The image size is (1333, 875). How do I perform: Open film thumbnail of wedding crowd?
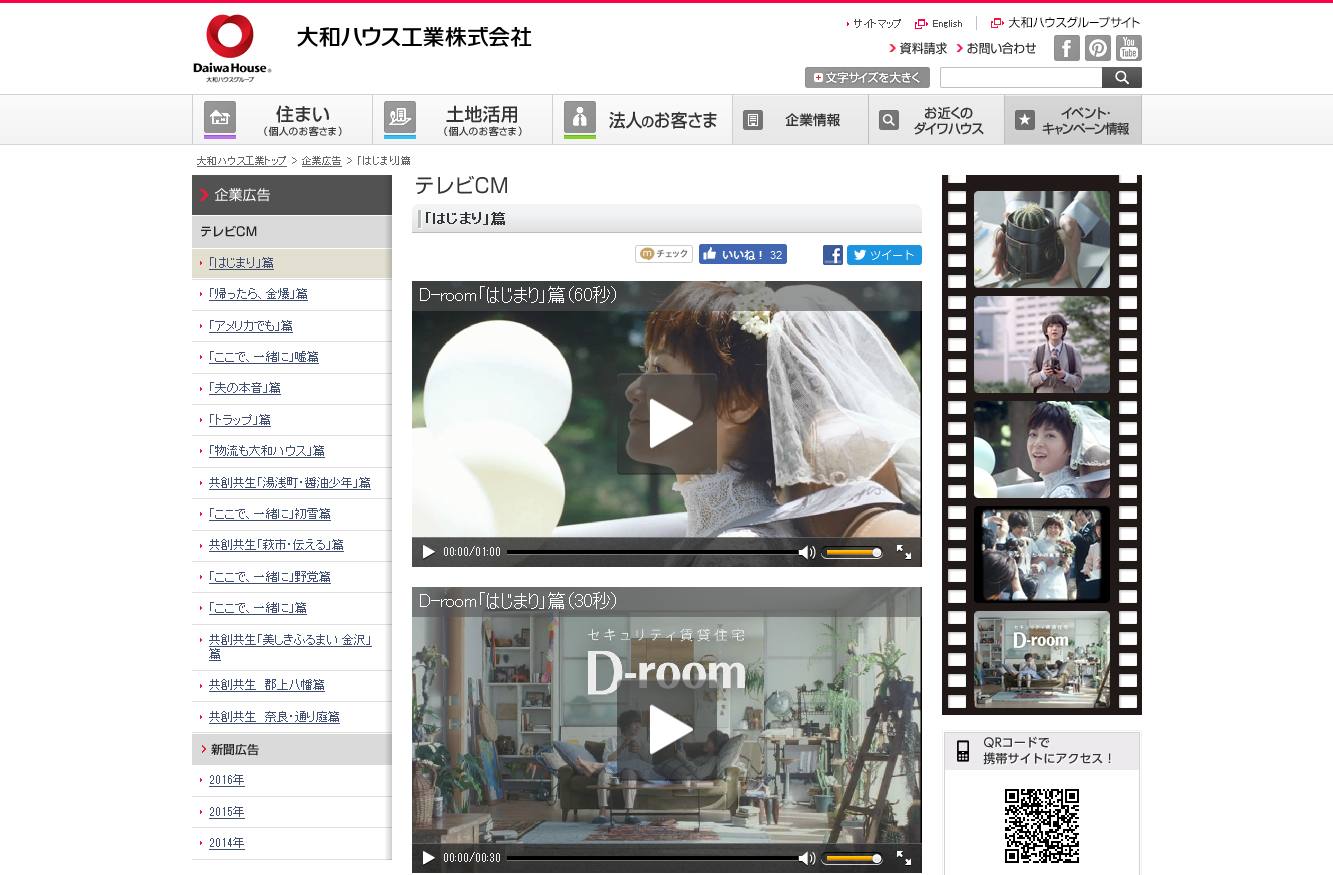pos(1042,555)
